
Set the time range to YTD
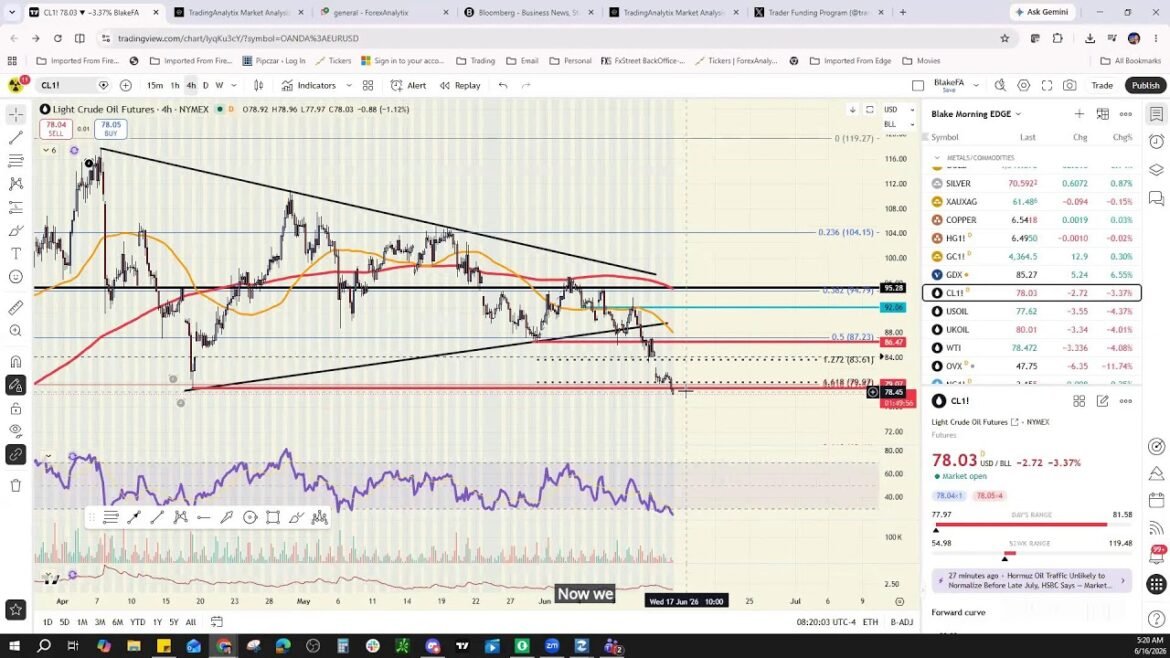[x=137, y=621]
